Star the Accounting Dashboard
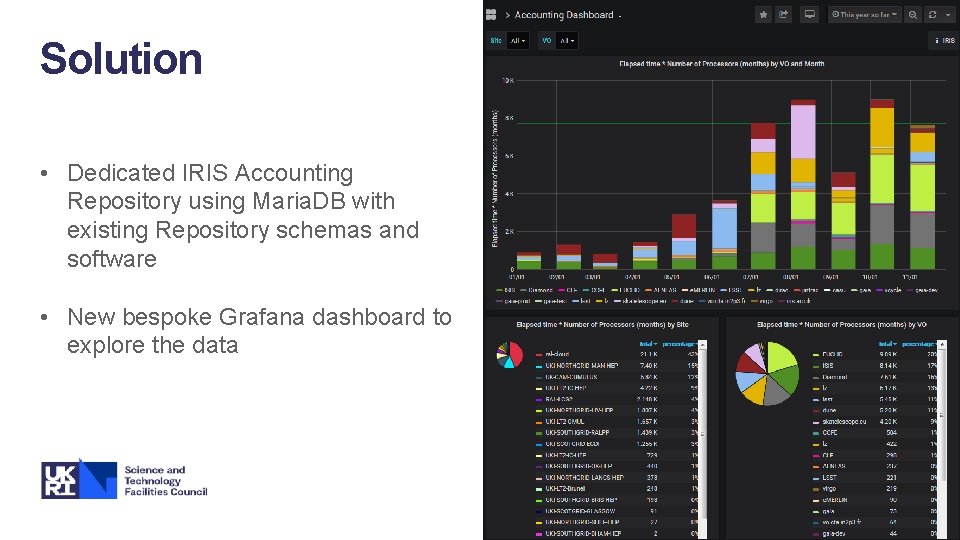The image size is (960, 540). (x=763, y=15)
